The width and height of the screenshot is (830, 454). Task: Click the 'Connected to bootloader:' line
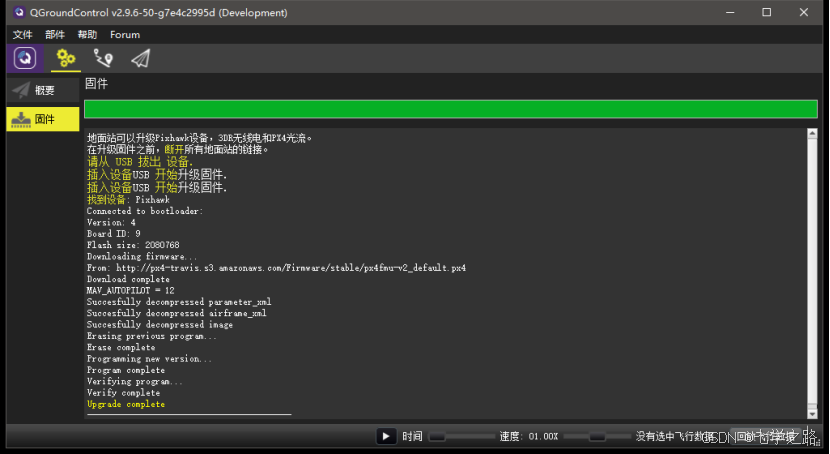click(145, 211)
